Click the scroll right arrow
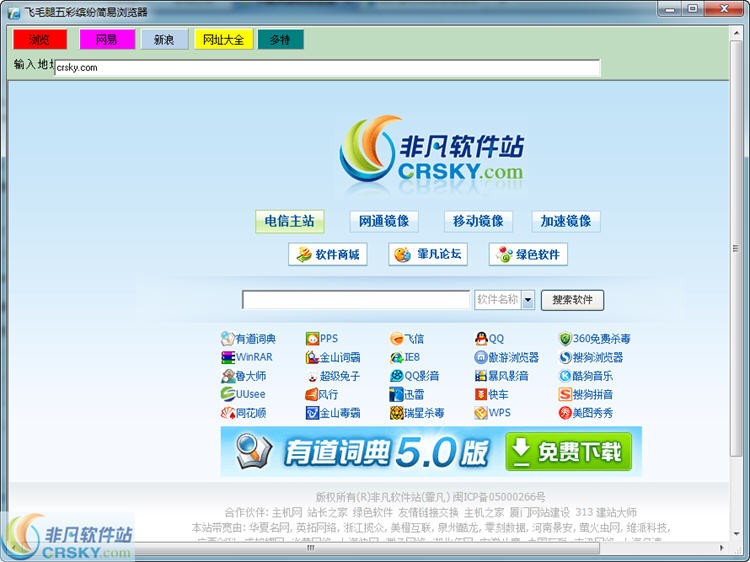Screen dimensions: 750x562 point(722,548)
